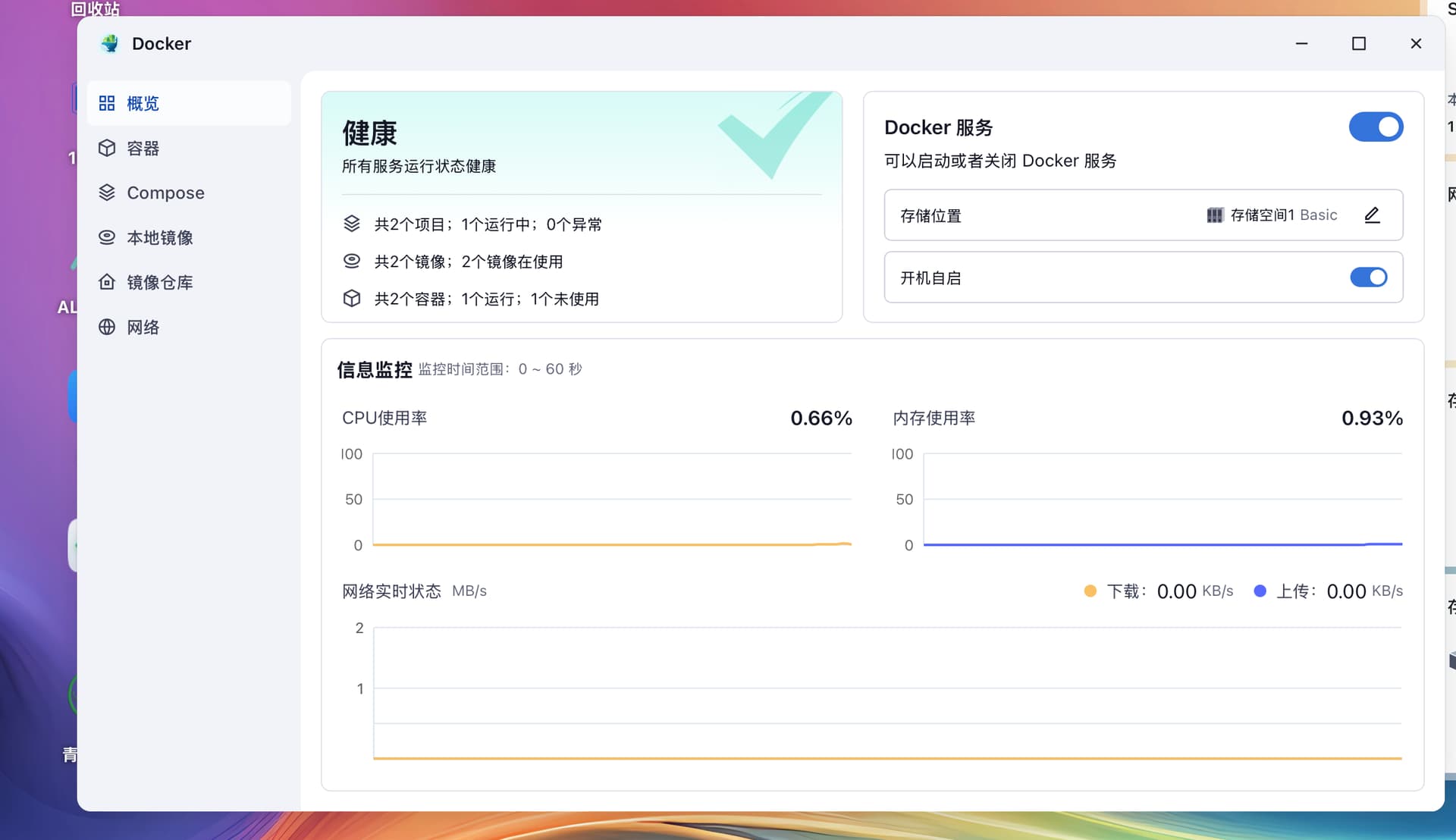Click the 概览 grid icon in sidebar
The width and height of the screenshot is (1456, 840).
click(107, 103)
